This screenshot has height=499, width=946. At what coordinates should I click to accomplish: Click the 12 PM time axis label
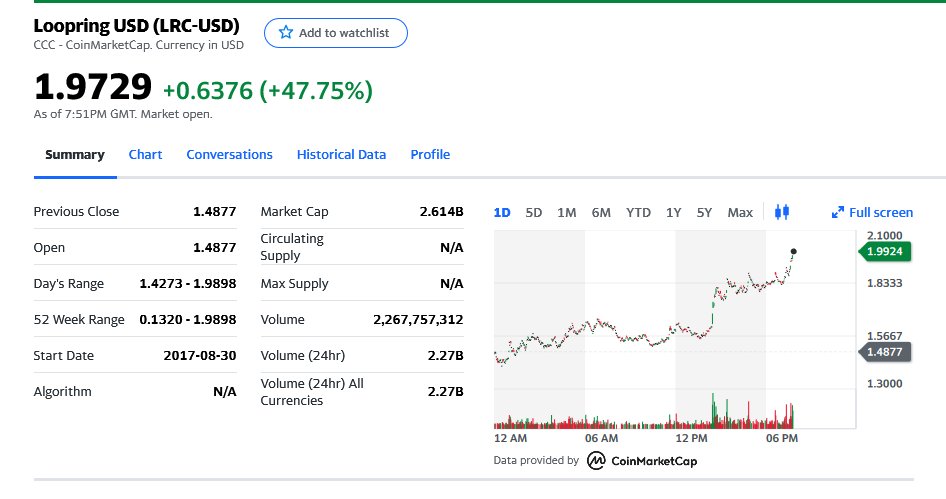click(691, 438)
